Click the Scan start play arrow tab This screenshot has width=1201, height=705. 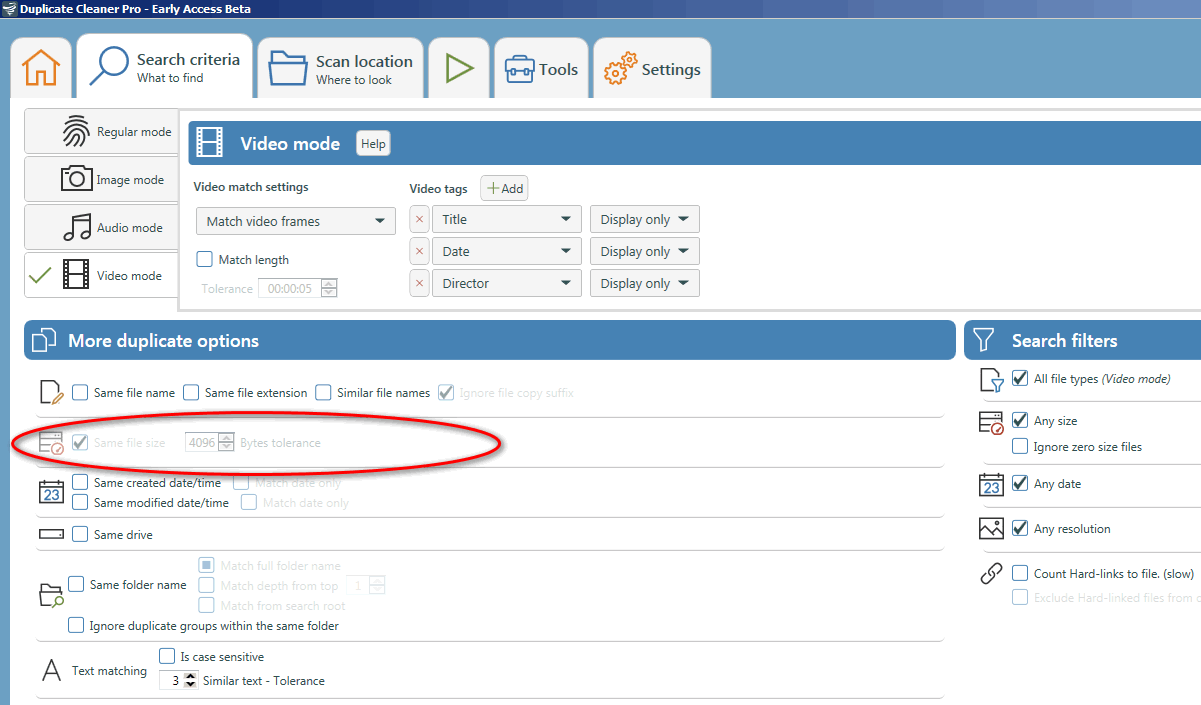(459, 68)
